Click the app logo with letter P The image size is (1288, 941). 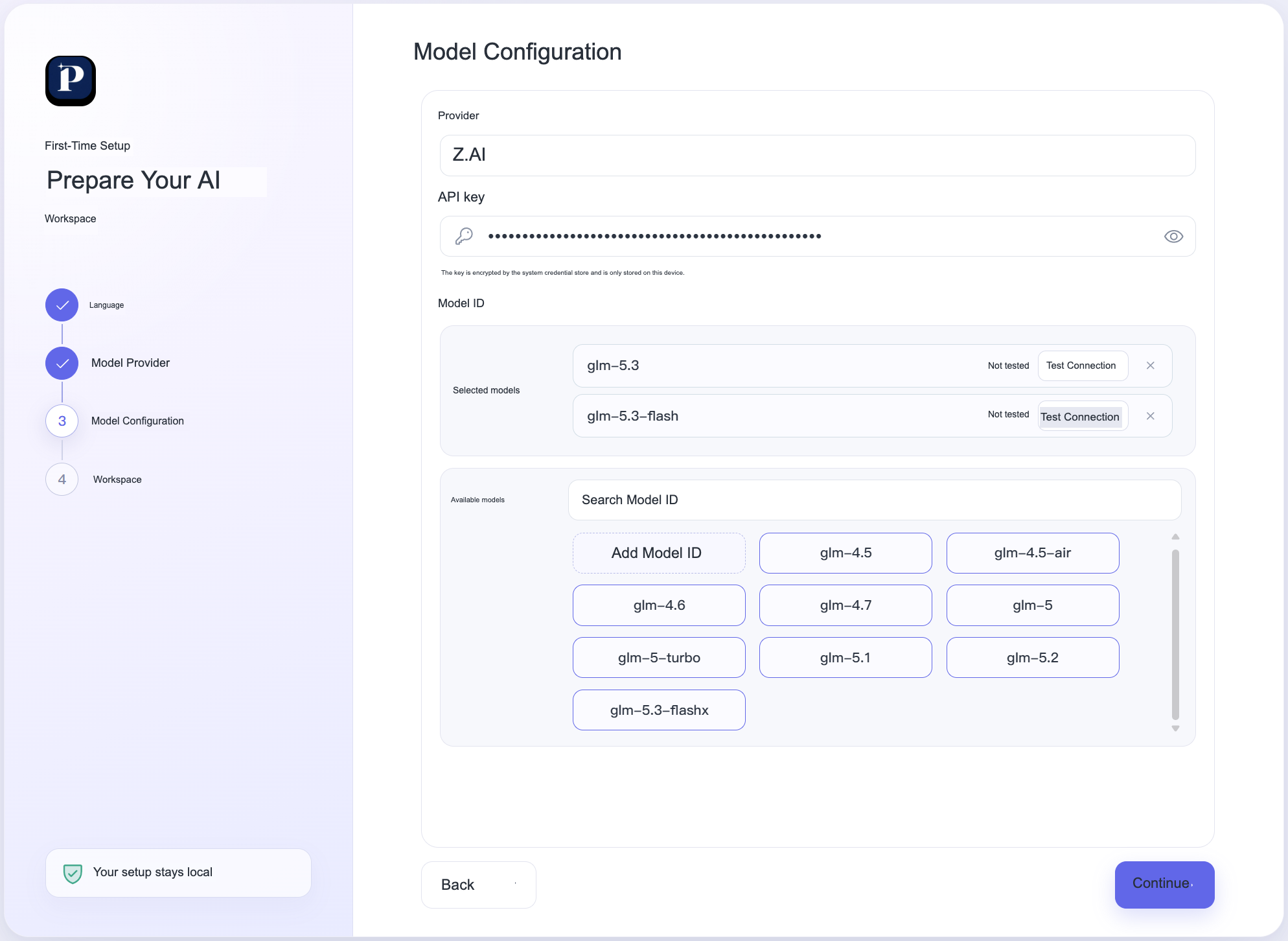point(71,81)
